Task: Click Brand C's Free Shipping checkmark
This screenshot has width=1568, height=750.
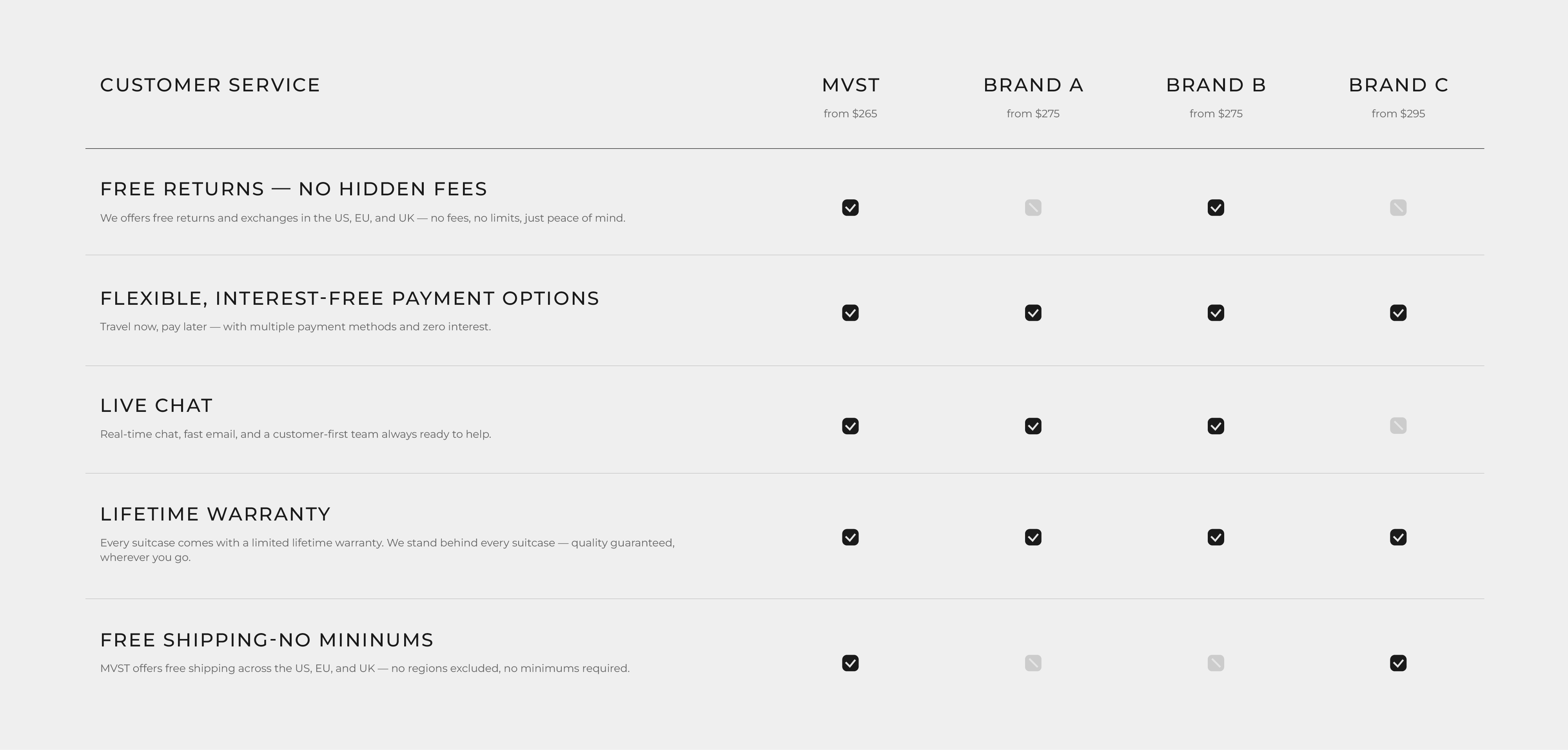Action: 1398,663
